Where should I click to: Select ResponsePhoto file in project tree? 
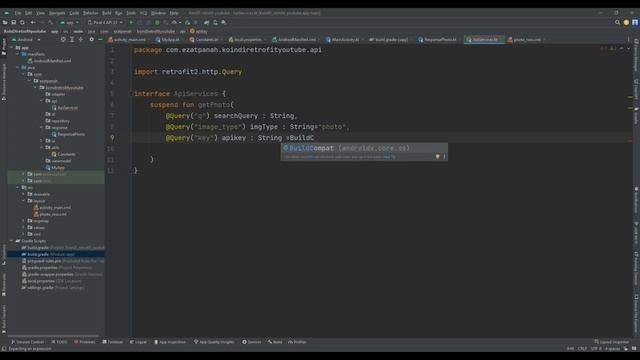(68, 134)
